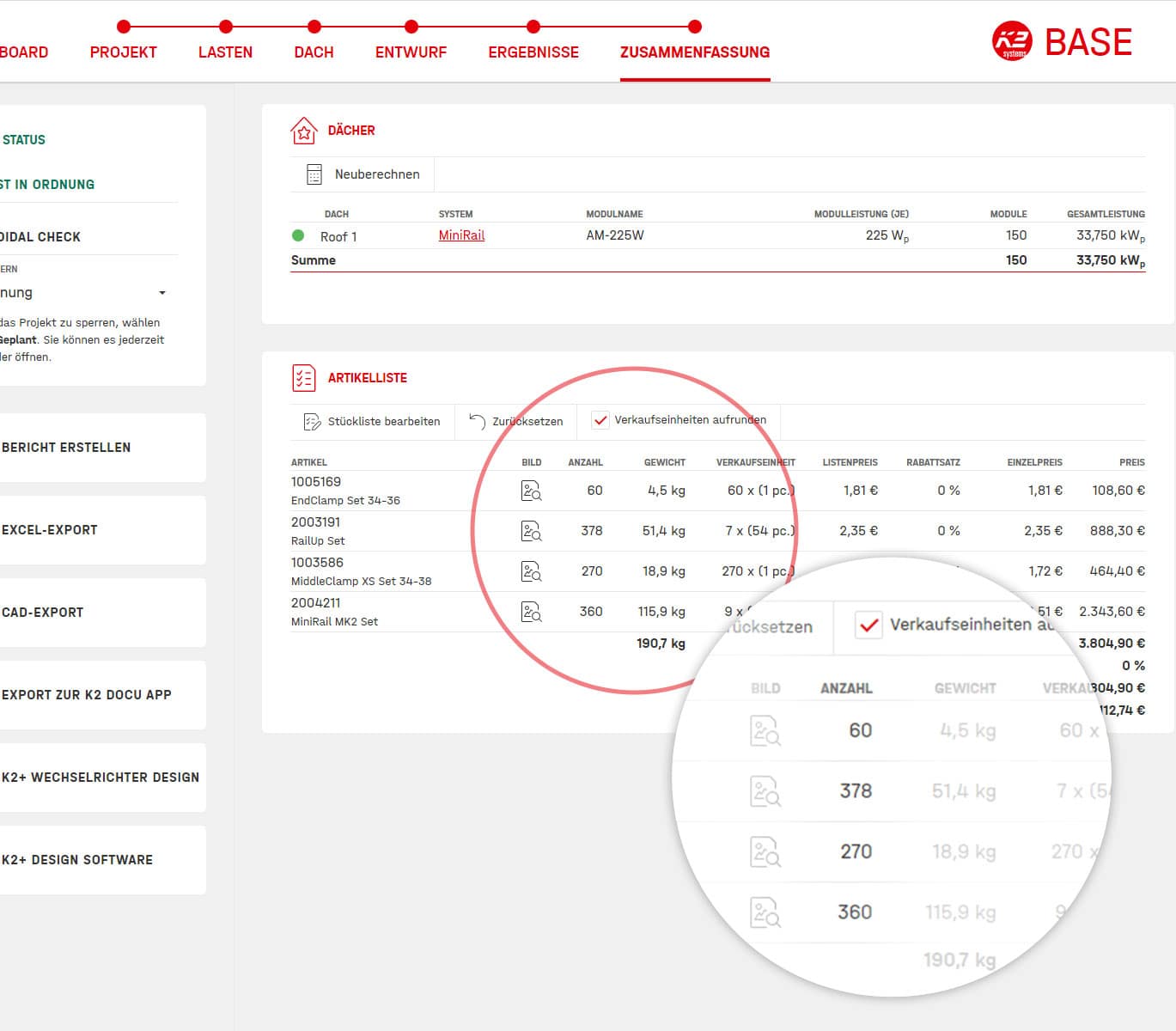The width and height of the screenshot is (1176, 1031).
Task: Open image preview for RailUp Set
Action: [x=531, y=531]
